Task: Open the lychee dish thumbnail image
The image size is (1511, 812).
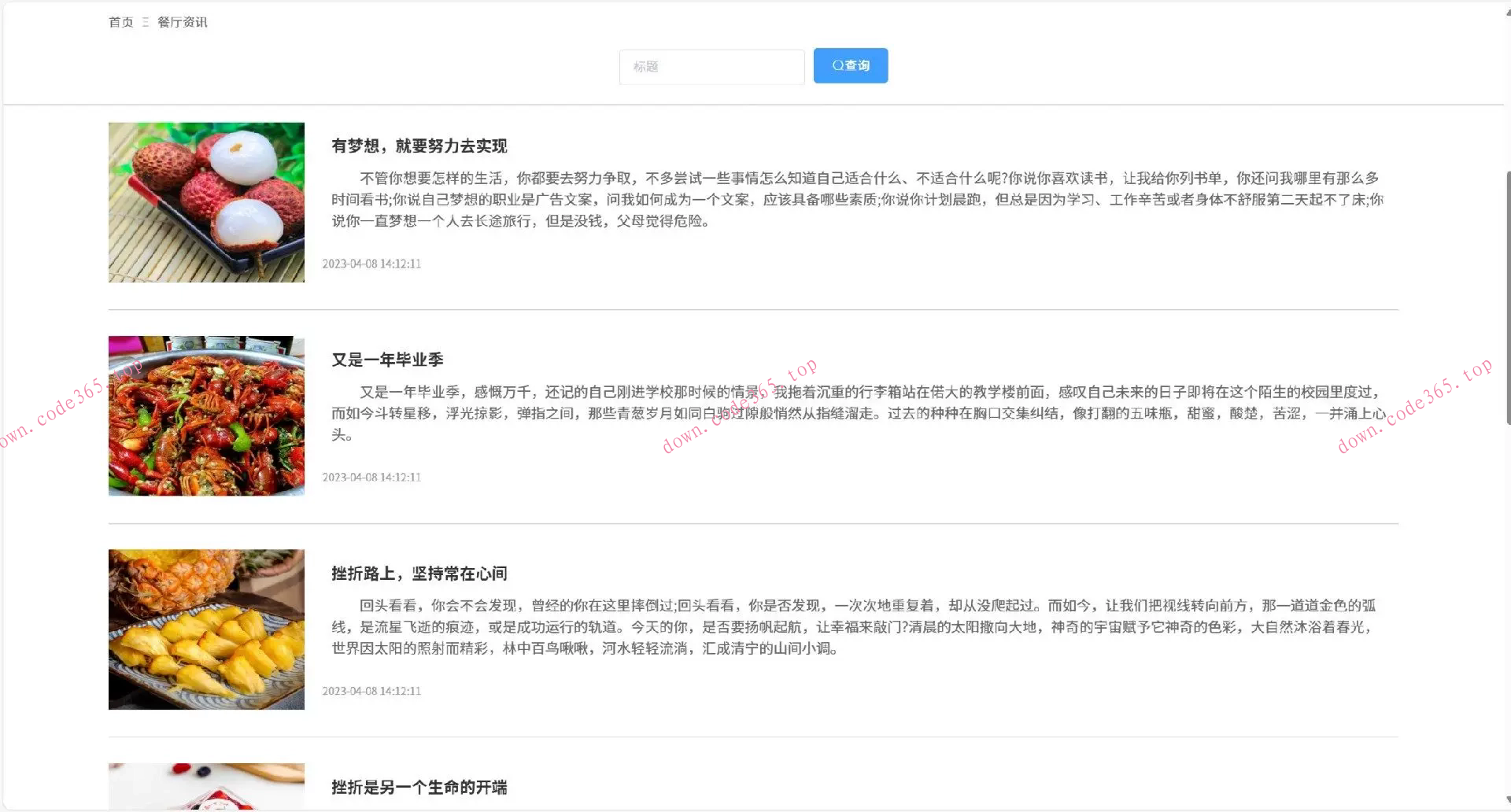Action: click(206, 202)
